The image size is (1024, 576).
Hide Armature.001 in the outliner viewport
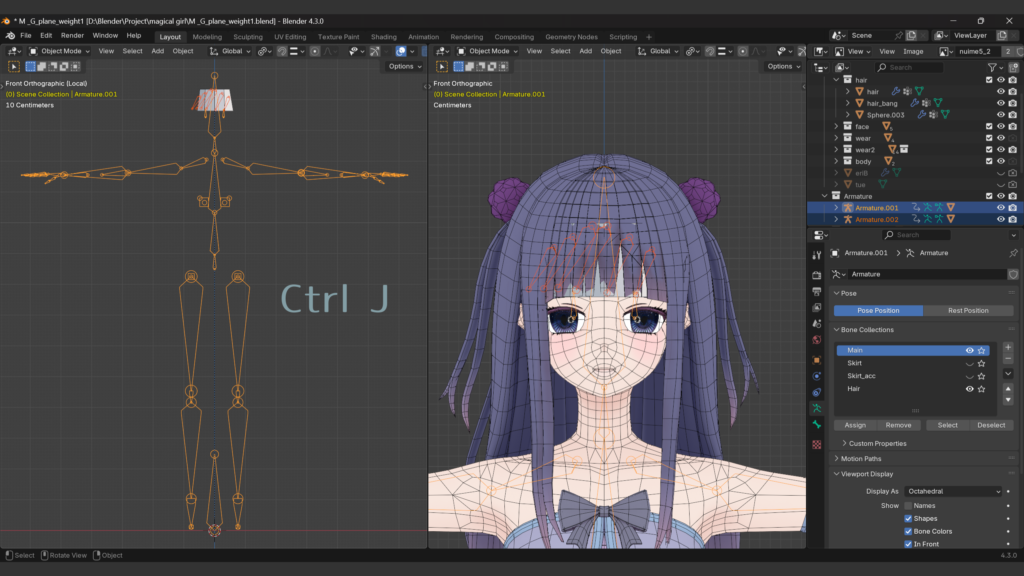1000,208
